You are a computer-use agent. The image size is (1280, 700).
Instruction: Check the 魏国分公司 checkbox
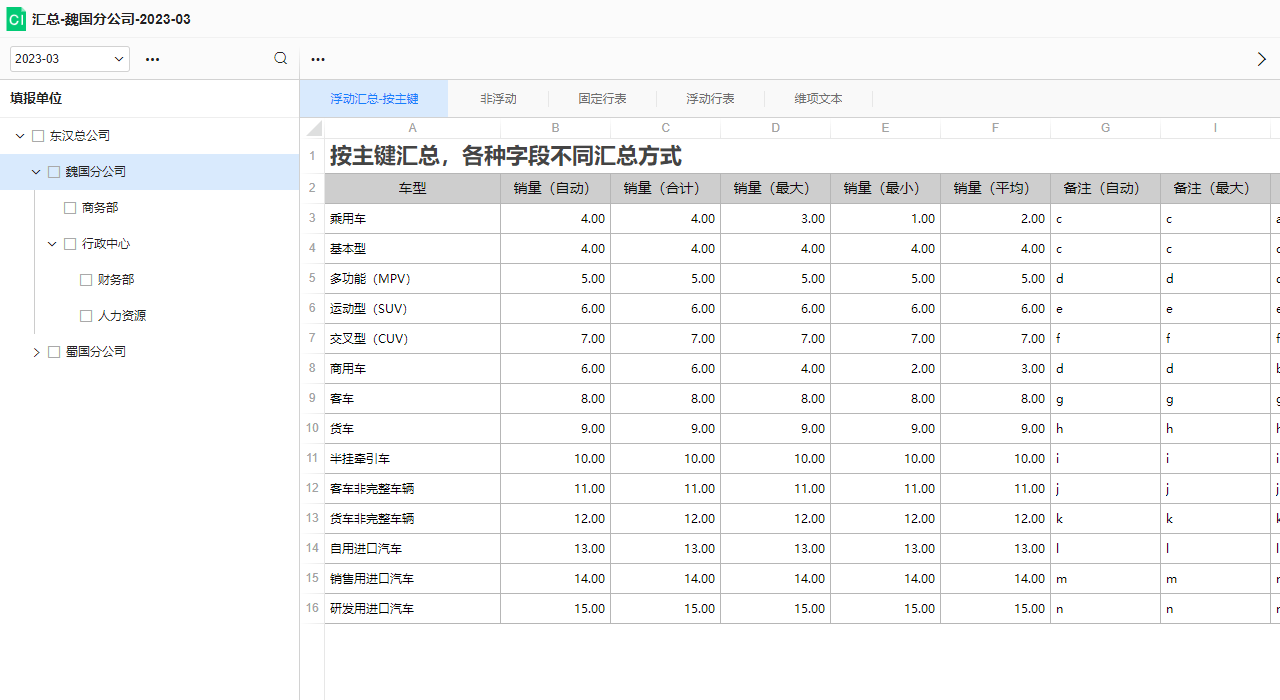pos(54,171)
